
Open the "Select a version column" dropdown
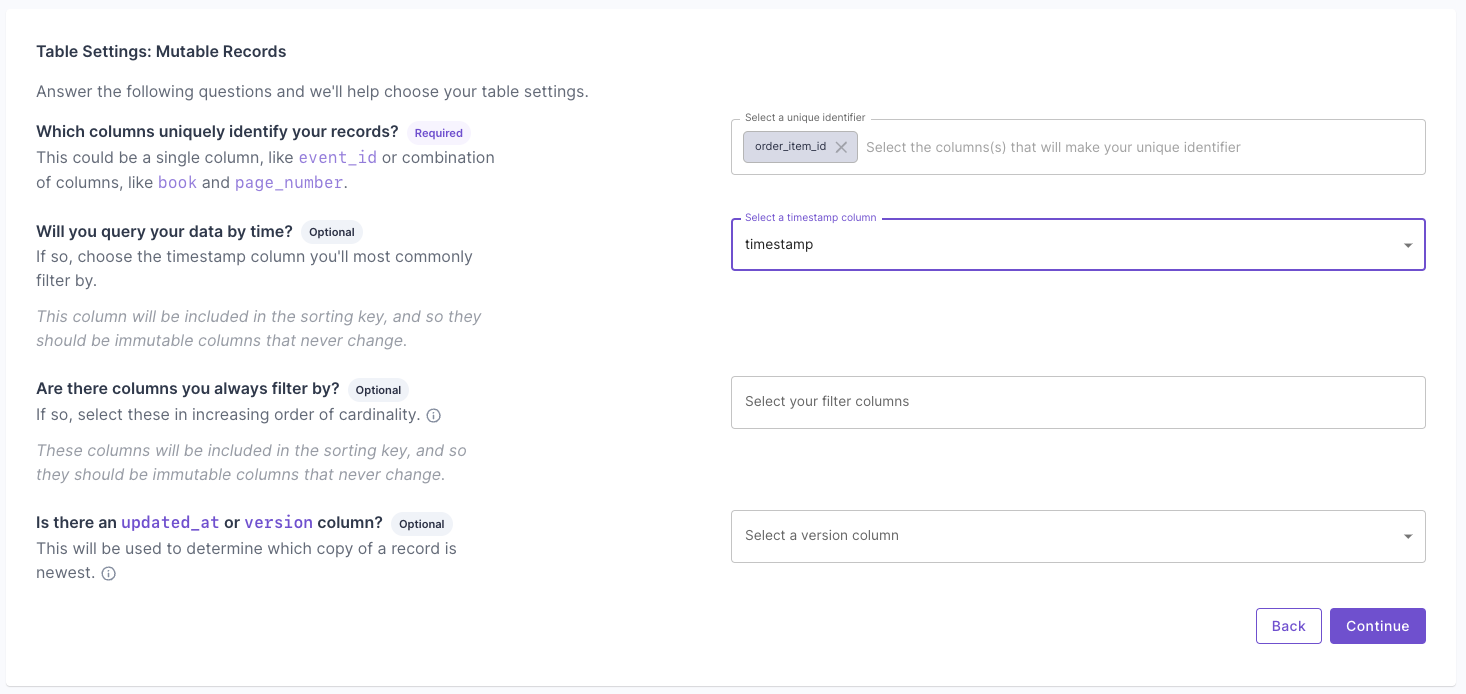coord(1078,536)
